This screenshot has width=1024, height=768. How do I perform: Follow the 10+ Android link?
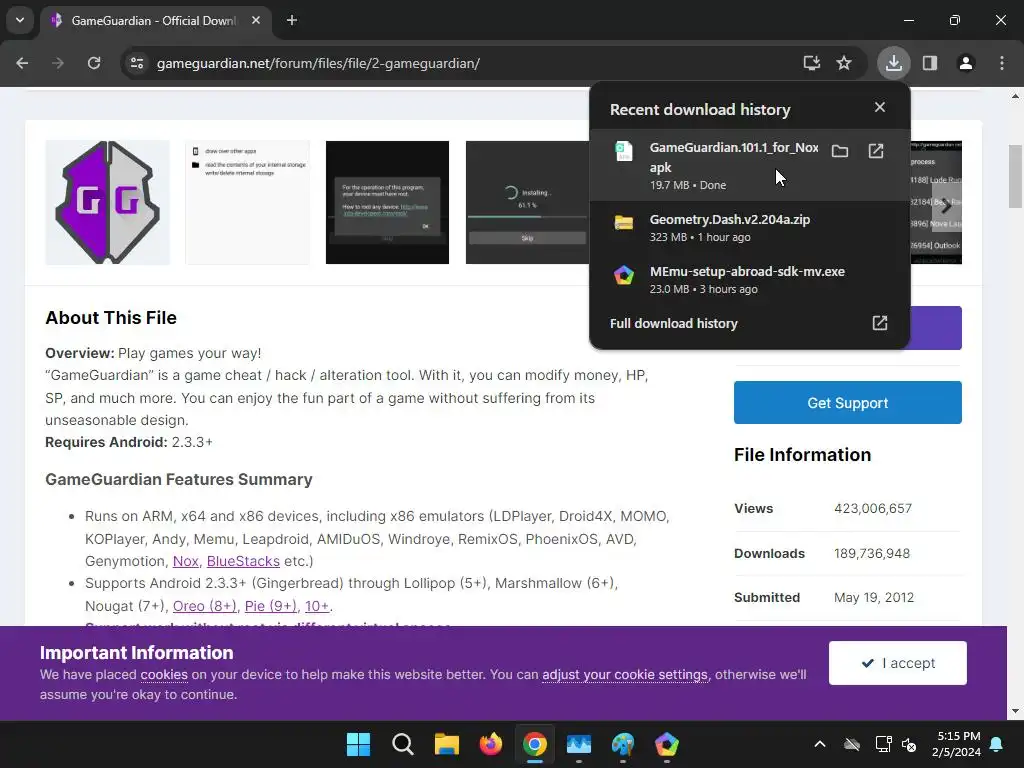pyautogui.click(x=317, y=606)
